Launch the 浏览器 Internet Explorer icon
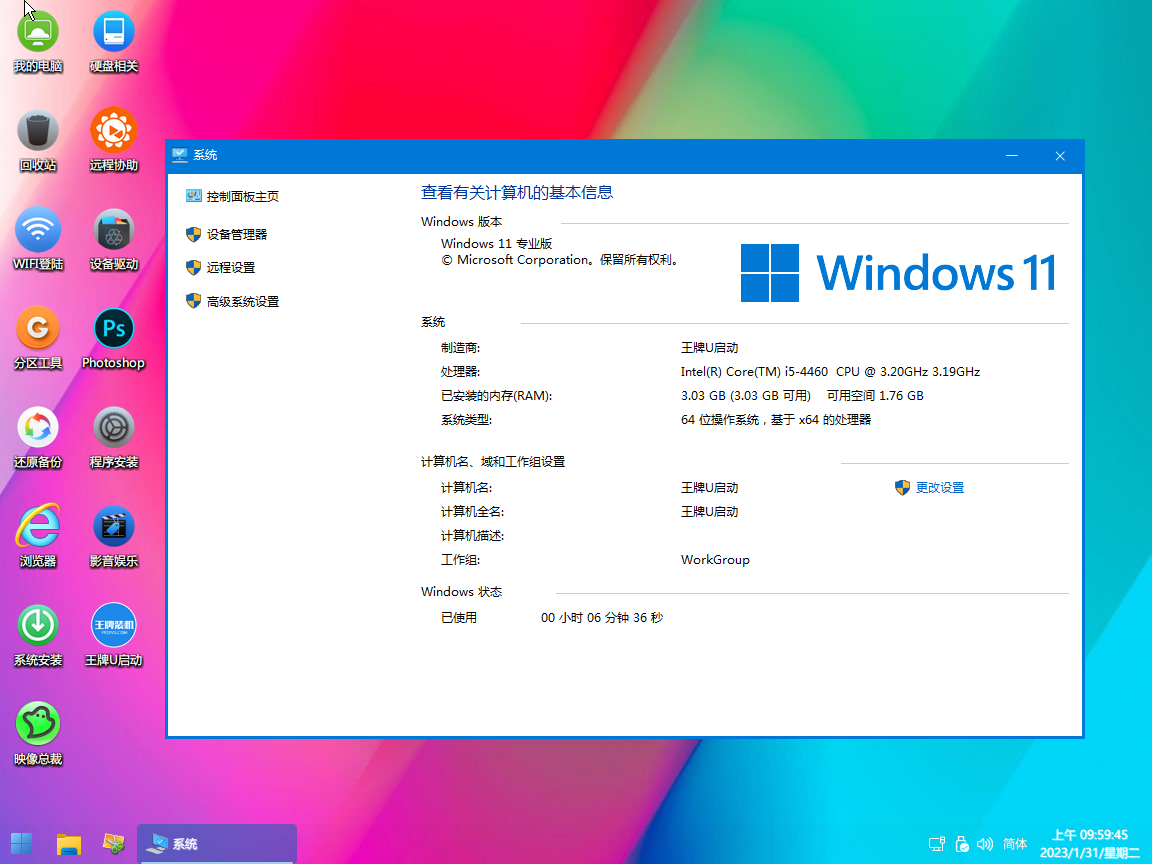Screen dimensions: 1152x864 (38, 537)
